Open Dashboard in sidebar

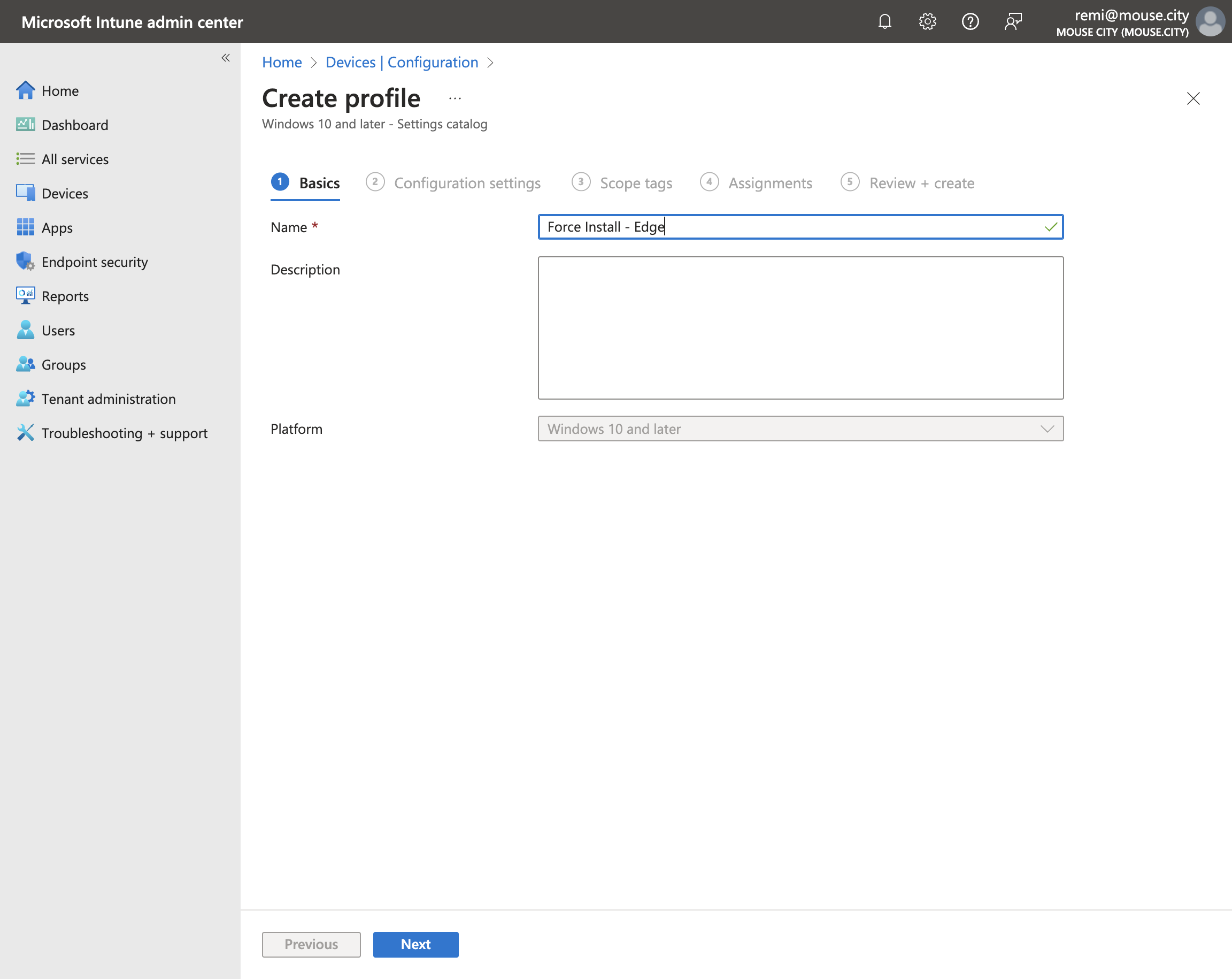click(75, 125)
